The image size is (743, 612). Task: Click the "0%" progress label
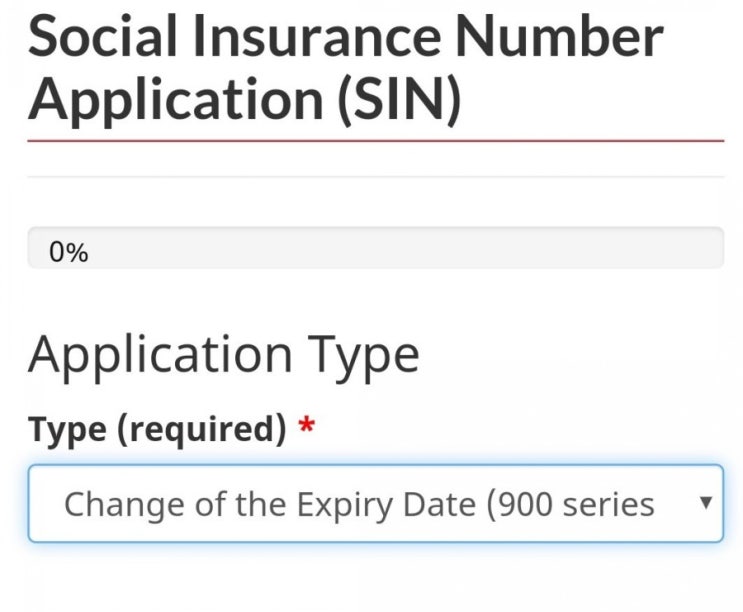[68, 253]
